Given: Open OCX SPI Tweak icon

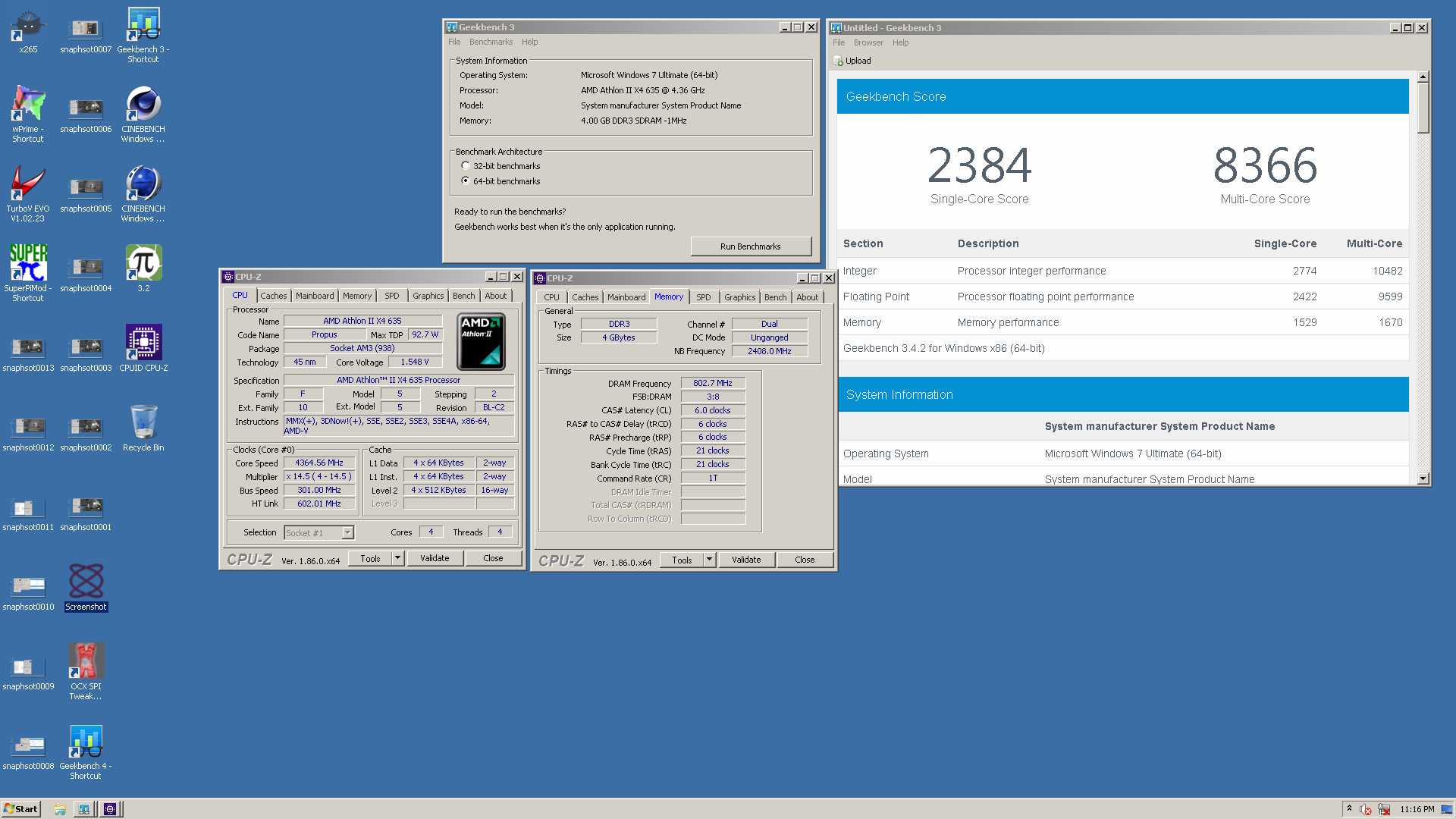Looking at the screenshot, I should pyautogui.click(x=86, y=673).
